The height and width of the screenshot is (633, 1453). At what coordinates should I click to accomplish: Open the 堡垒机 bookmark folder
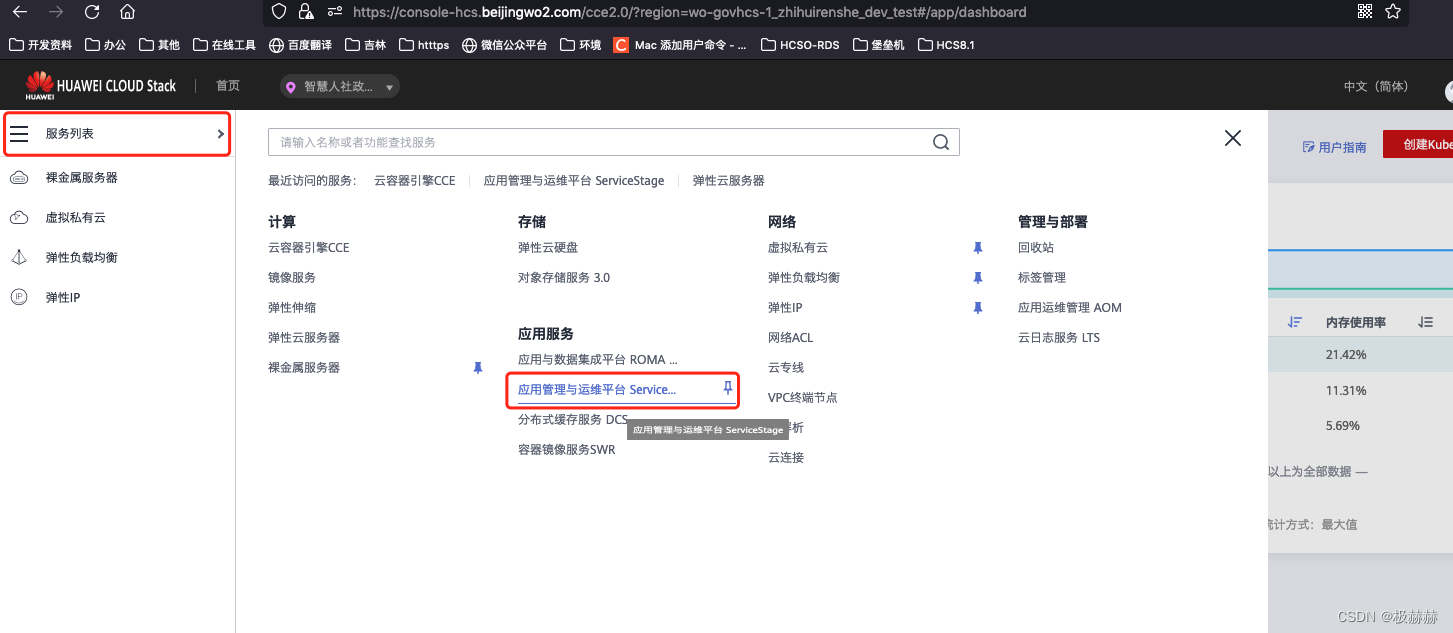pos(879,45)
